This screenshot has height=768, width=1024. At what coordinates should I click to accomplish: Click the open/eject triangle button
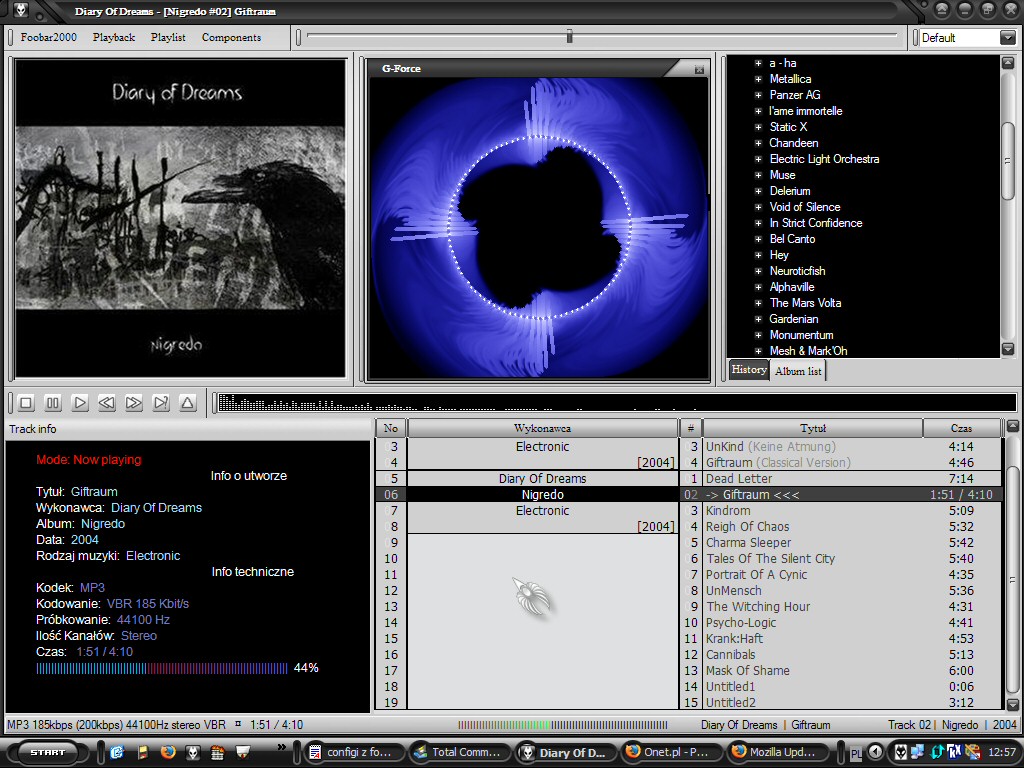[188, 403]
